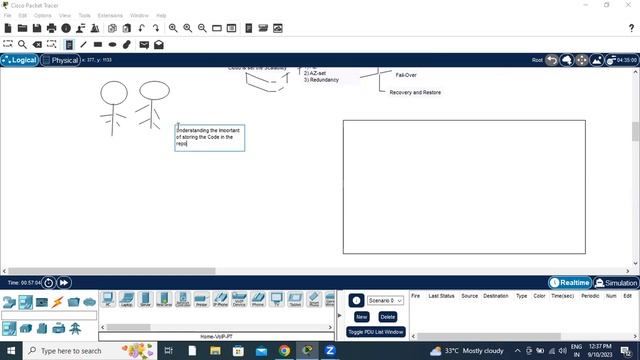Select the Draw Line tool

(x=83, y=44)
